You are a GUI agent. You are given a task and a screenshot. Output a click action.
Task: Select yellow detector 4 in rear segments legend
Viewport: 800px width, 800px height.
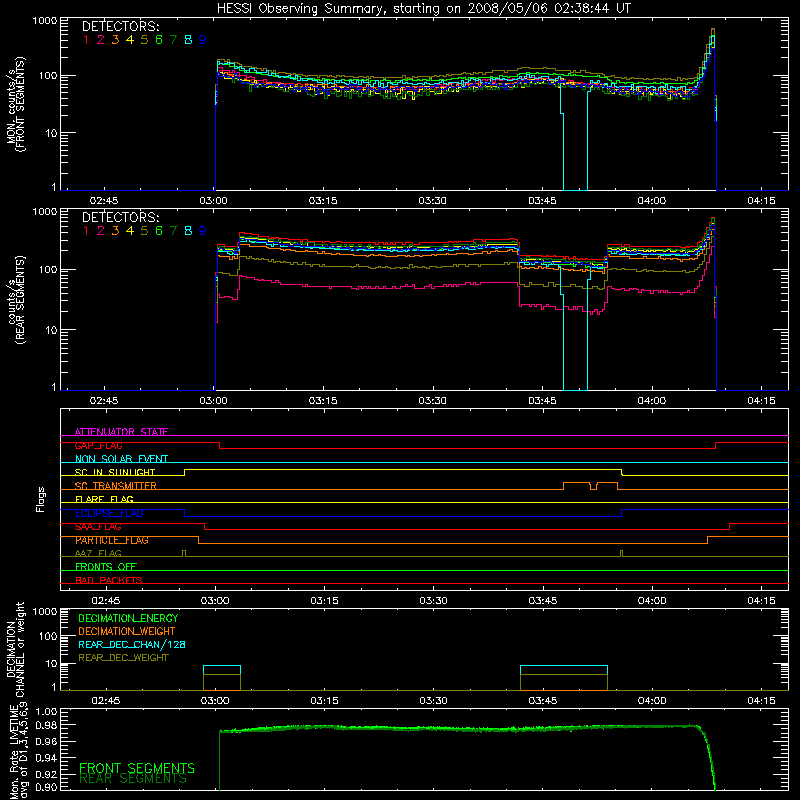tap(130, 231)
